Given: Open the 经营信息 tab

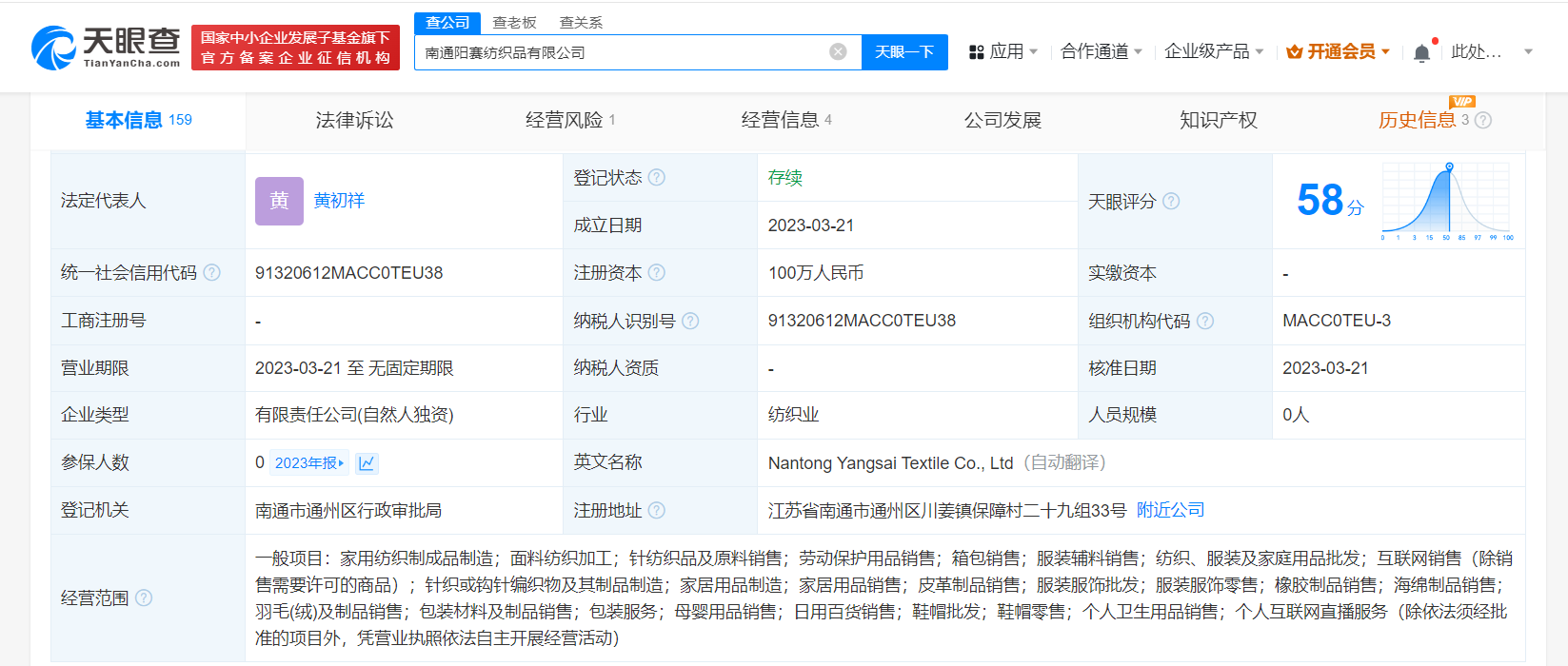Looking at the screenshot, I should tap(786, 120).
